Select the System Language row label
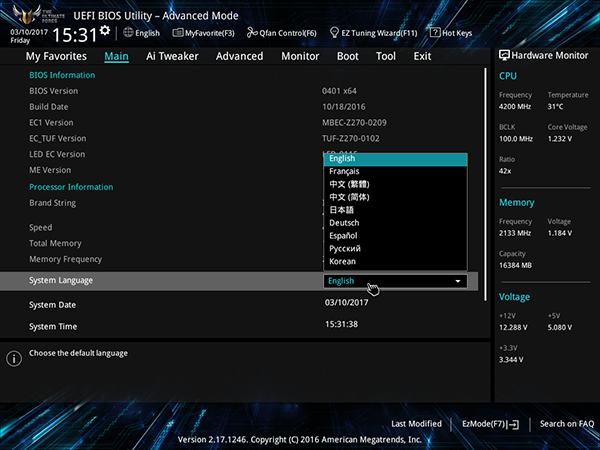 (x=61, y=280)
